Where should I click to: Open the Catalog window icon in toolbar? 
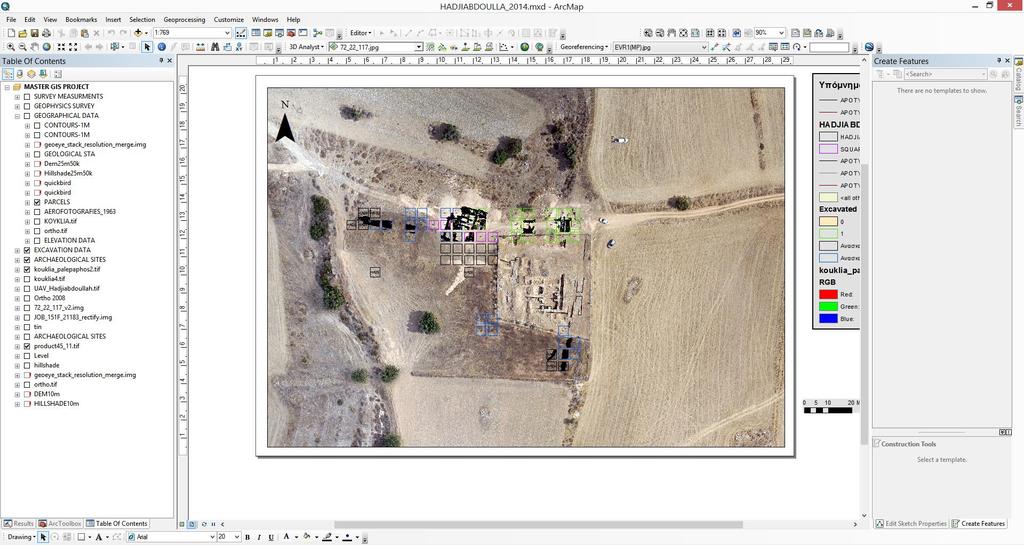(x=268, y=33)
